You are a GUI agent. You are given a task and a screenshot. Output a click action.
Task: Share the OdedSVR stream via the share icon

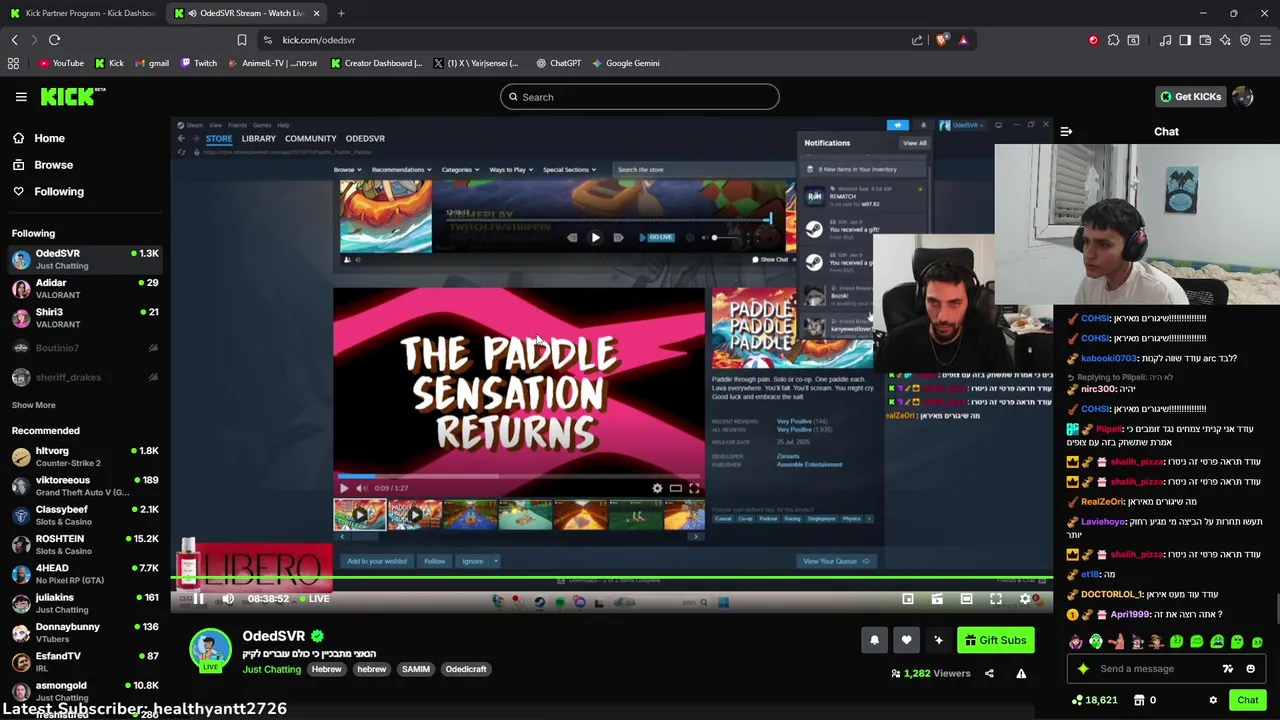point(989,673)
